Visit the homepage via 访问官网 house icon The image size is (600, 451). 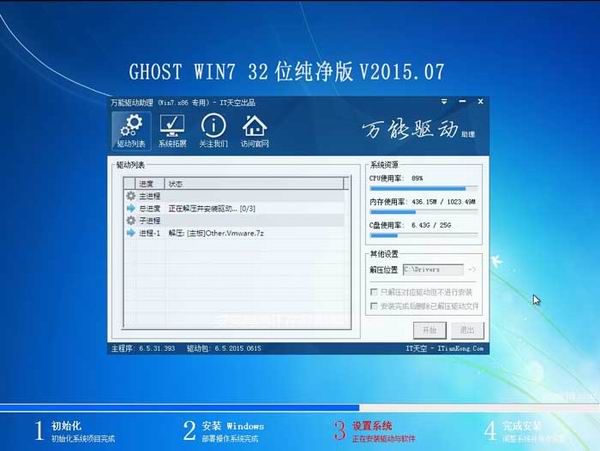[x=254, y=130]
